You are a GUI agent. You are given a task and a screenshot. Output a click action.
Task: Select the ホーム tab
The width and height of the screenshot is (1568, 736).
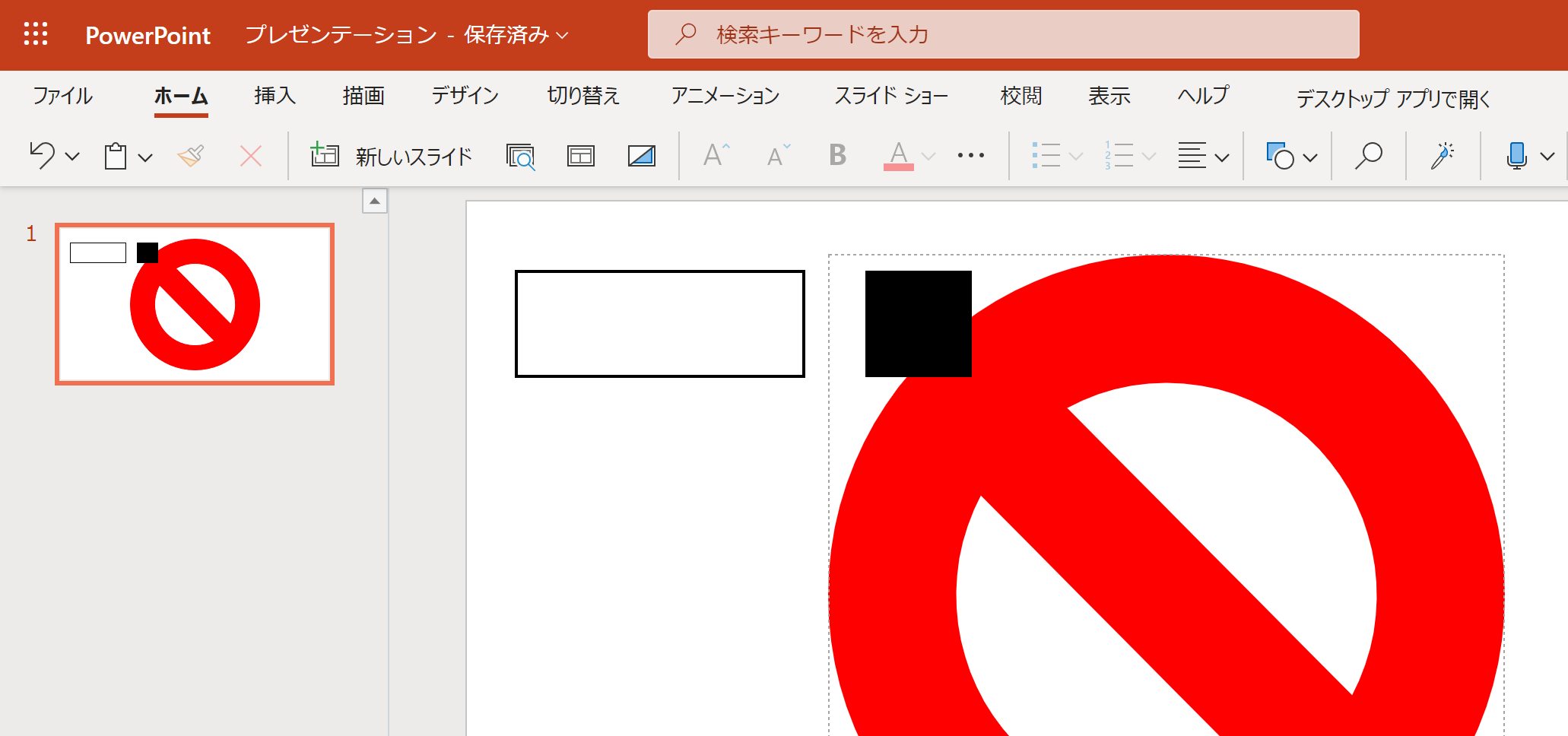click(x=181, y=96)
